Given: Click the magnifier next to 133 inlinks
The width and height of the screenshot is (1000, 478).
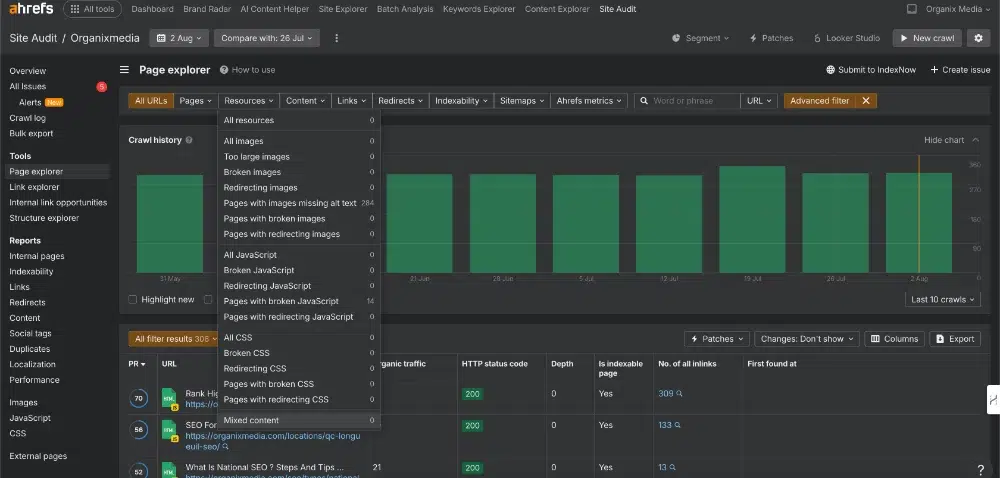Looking at the screenshot, I should (677, 425).
